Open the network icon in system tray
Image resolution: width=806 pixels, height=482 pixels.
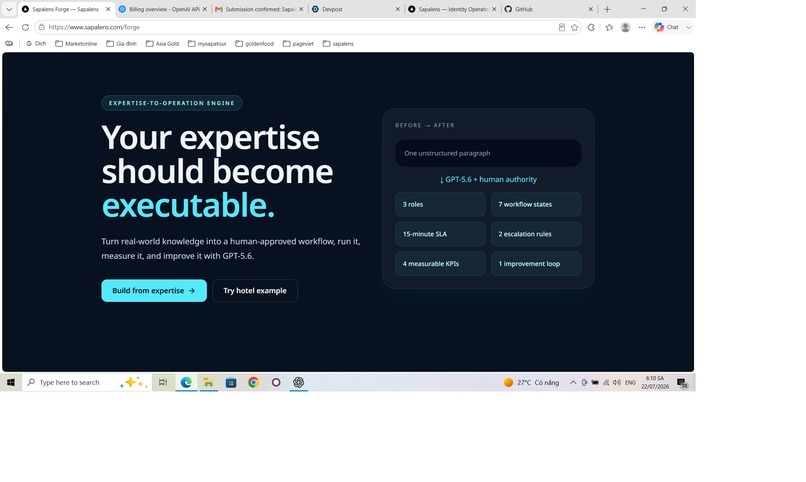tap(606, 382)
